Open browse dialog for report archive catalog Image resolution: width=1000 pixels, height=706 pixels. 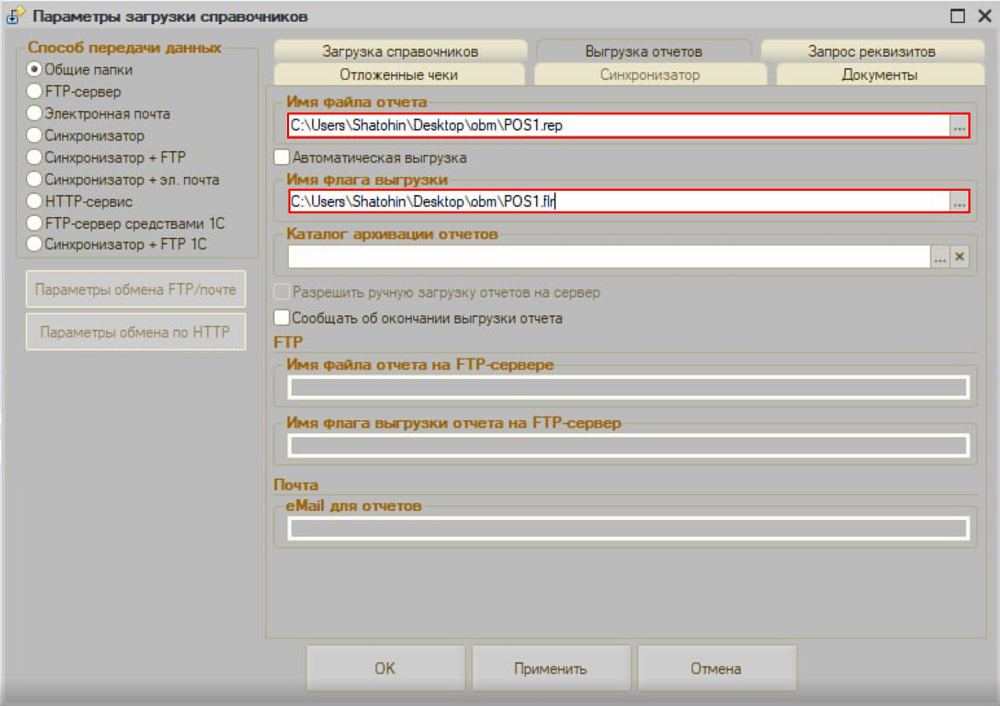coord(940,257)
